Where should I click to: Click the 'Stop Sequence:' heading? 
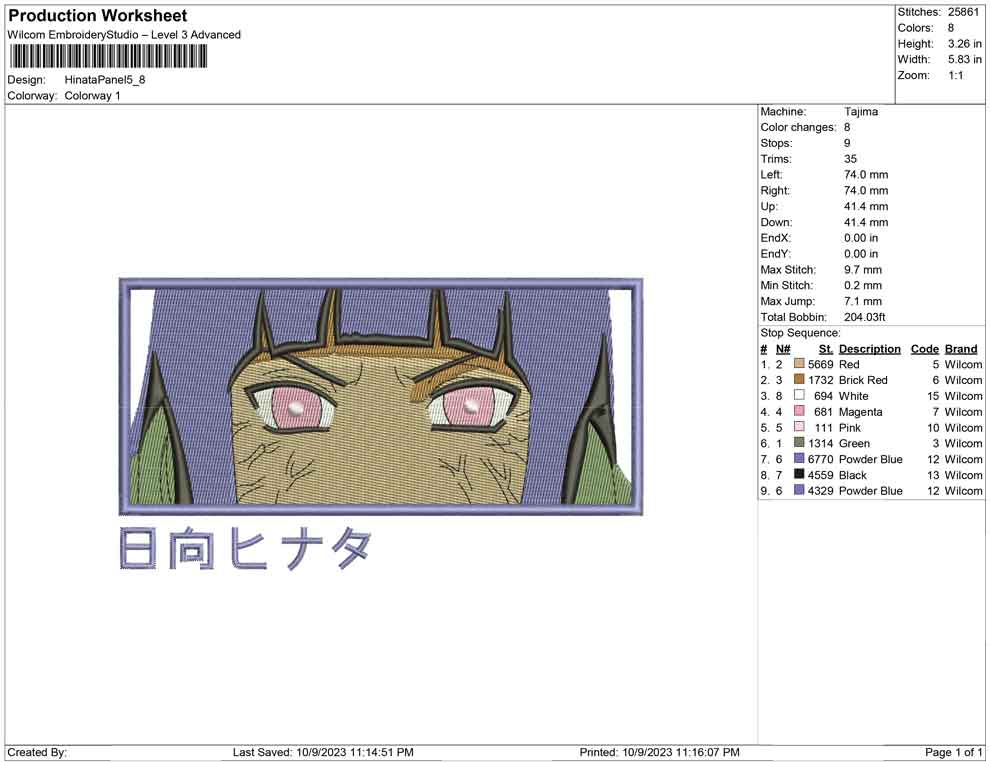click(801, 333)
